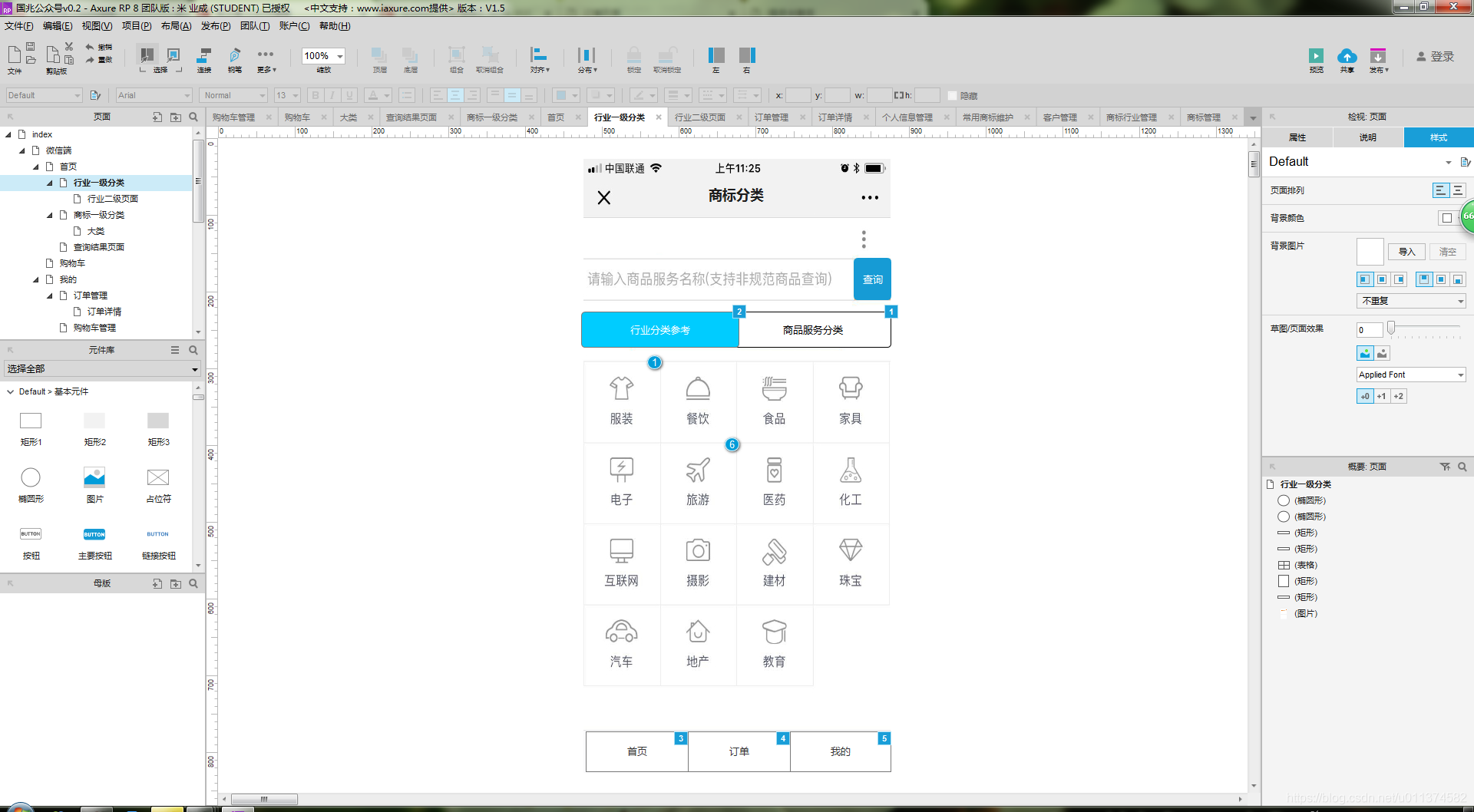
Task: Click the filter icon in 概要 panel
Action: [x=1445, y=467]
